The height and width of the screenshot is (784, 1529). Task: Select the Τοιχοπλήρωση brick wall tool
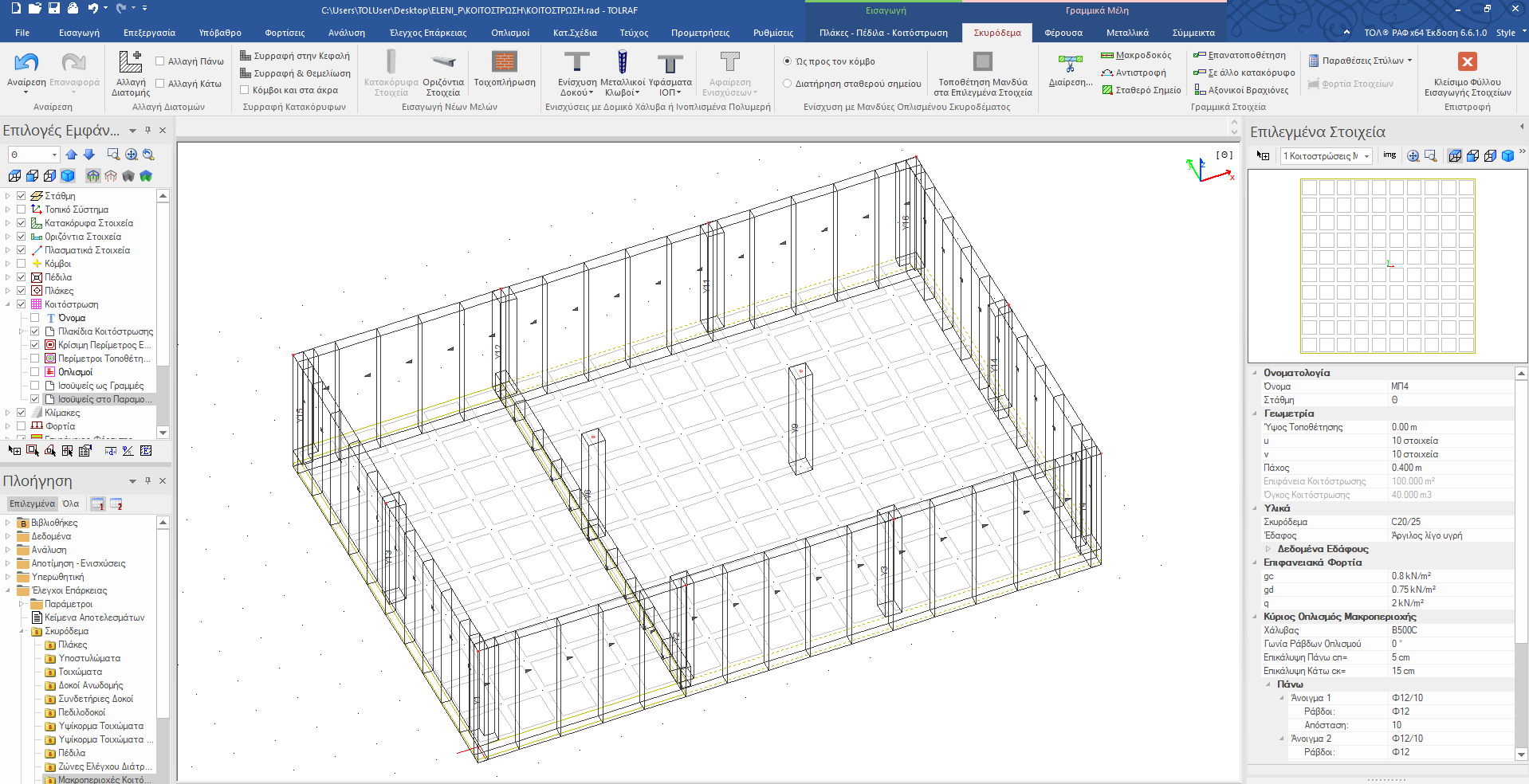coord(504,63)
